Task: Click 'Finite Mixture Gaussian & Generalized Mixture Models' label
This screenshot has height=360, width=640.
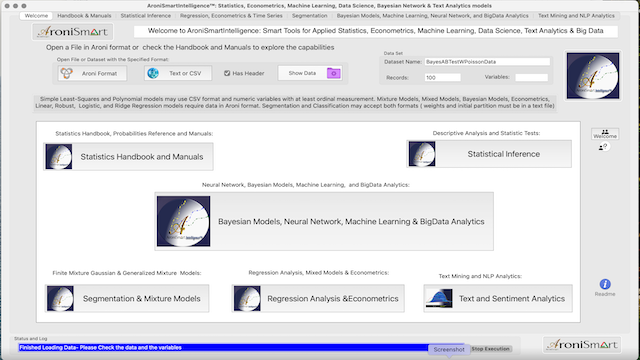Action: (x=127, y=273)
